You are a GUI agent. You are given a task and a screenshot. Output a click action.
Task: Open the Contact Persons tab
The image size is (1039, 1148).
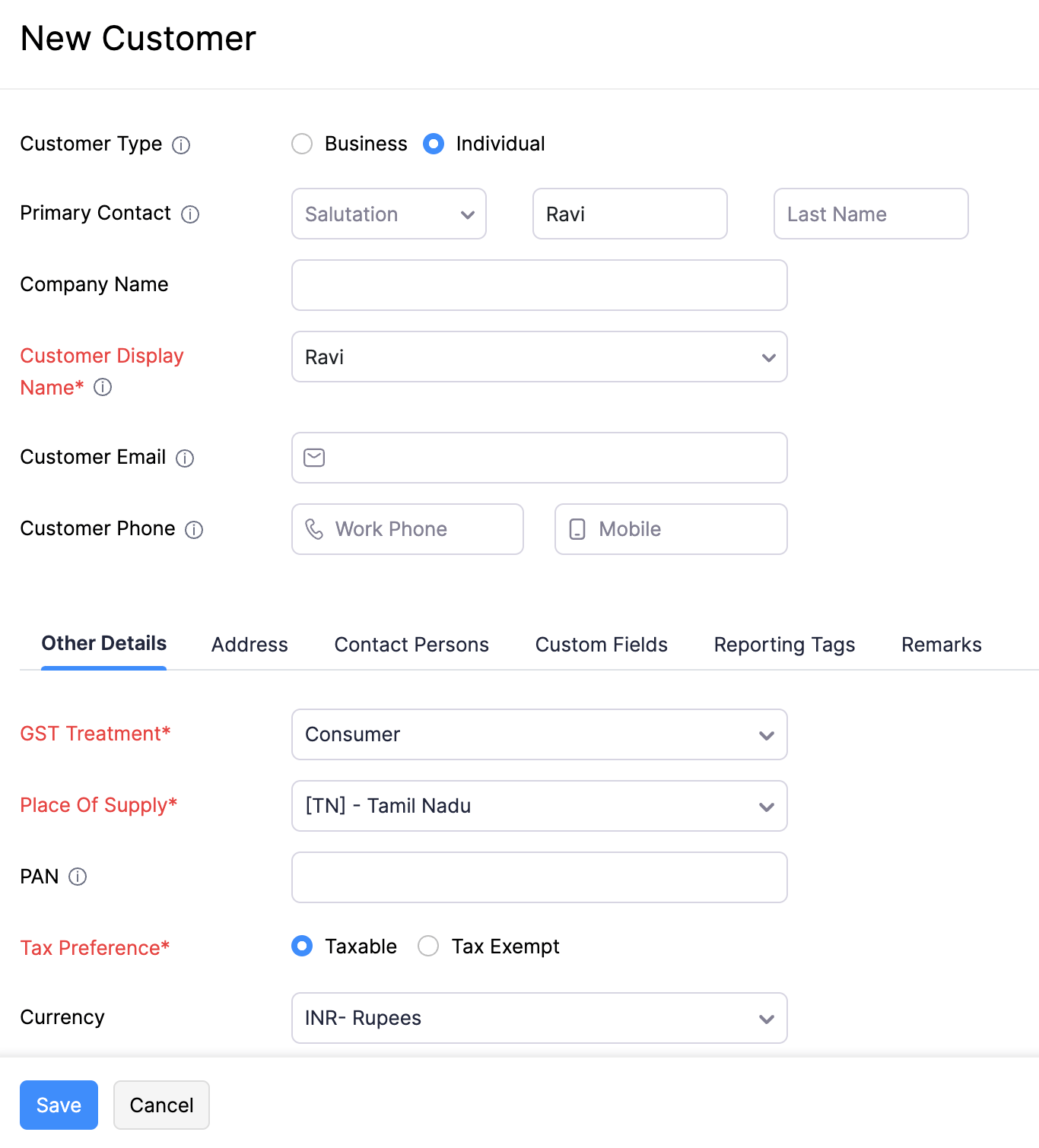(411, 645)
